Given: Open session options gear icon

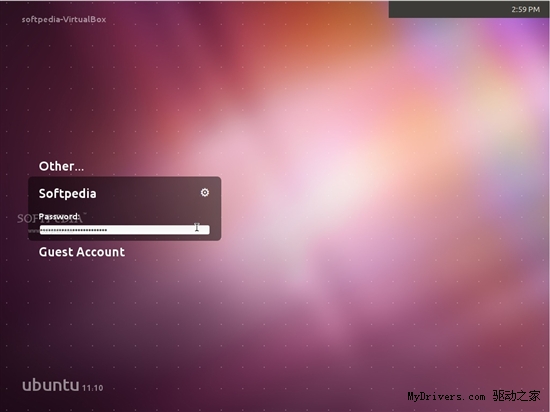Looking at the screenshot, I should (x=205, y=193).
